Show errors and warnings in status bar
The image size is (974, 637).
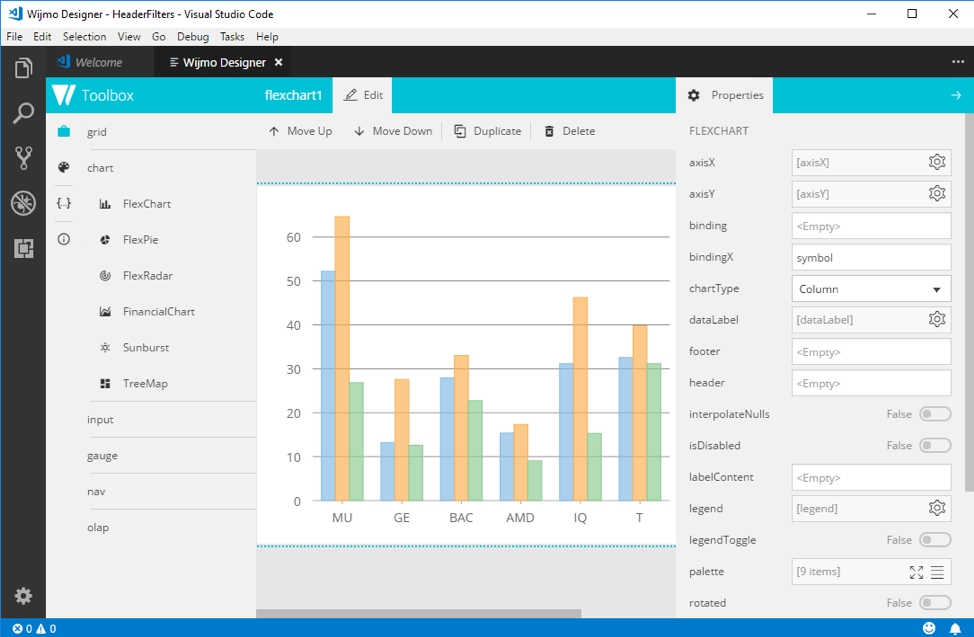click(x=34, y=628)
